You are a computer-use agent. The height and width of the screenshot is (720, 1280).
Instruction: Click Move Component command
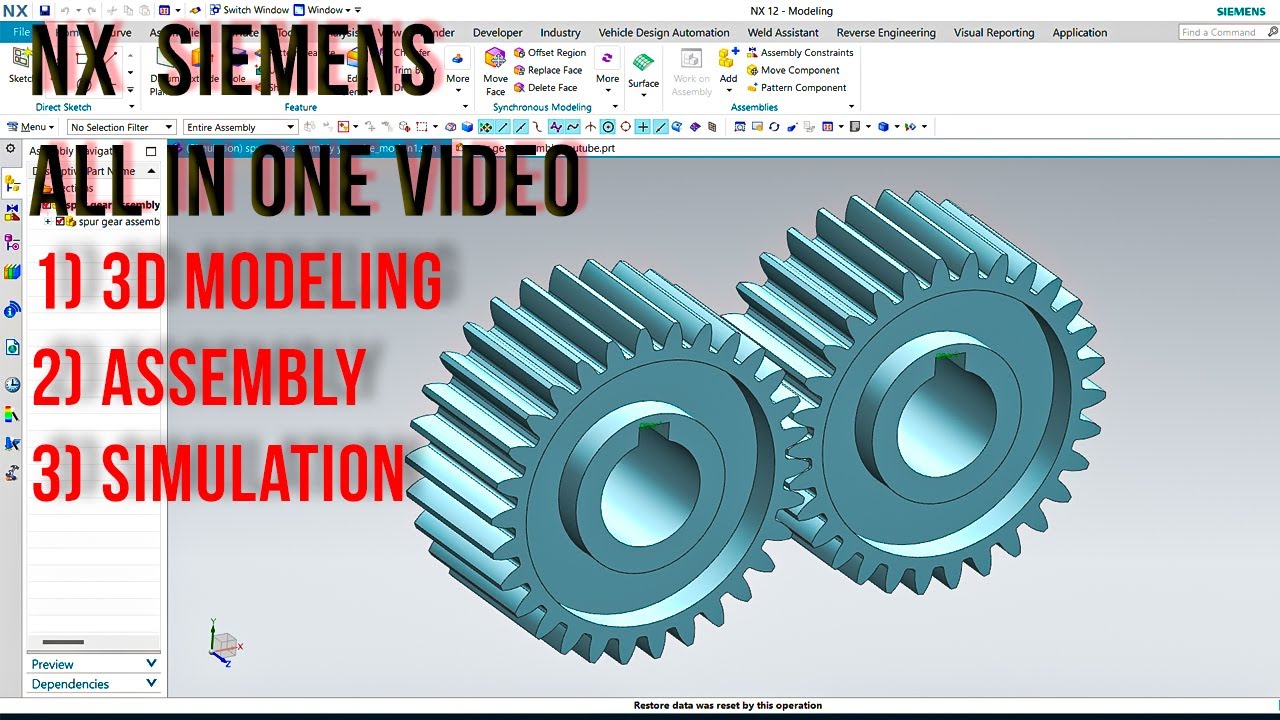[x=793, y=70]
